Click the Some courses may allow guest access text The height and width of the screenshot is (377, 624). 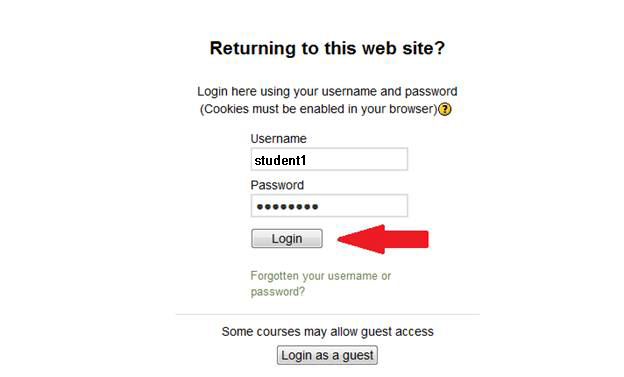pos(327,332)
